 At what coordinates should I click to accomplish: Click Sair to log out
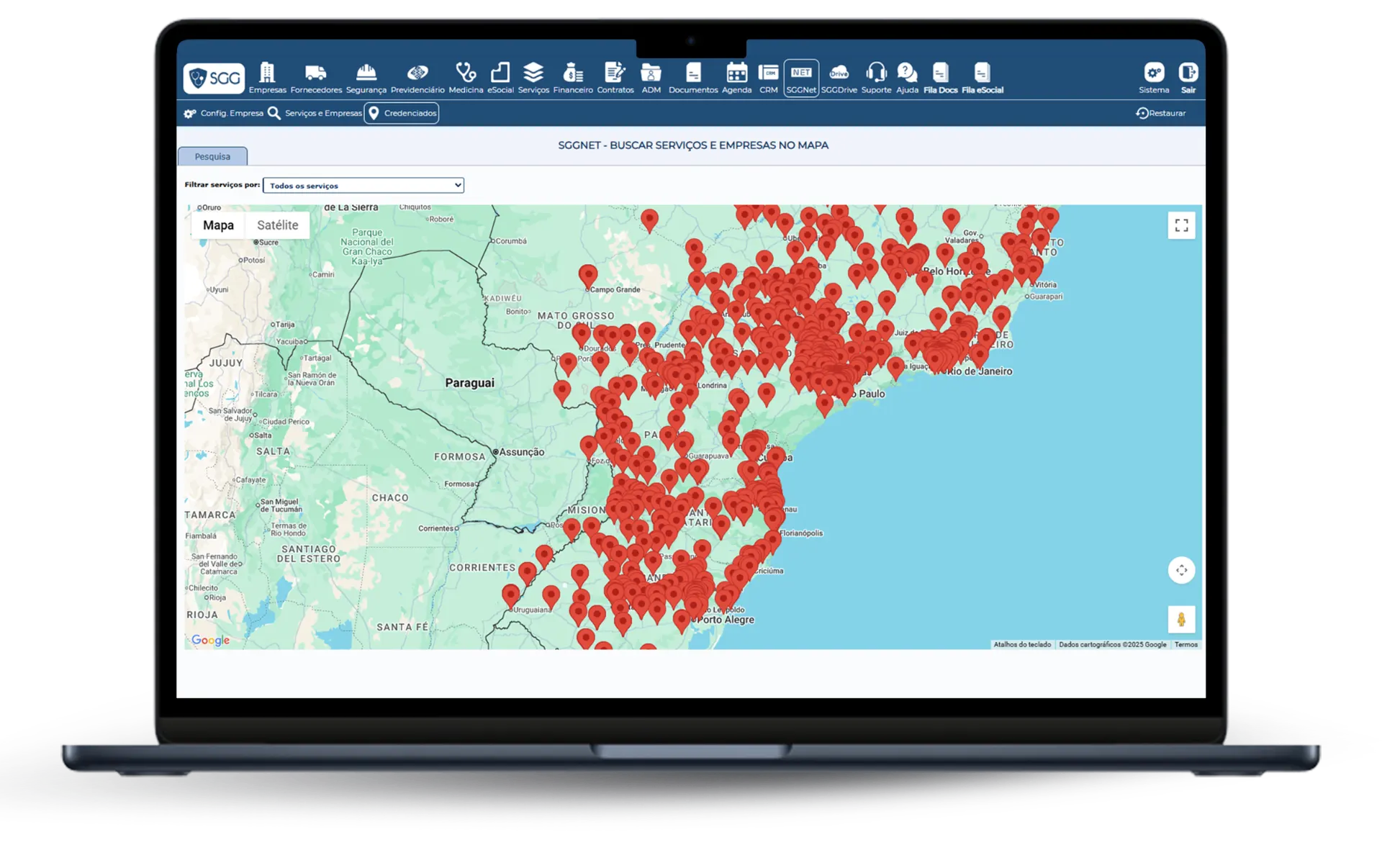tap(1188, 78)
